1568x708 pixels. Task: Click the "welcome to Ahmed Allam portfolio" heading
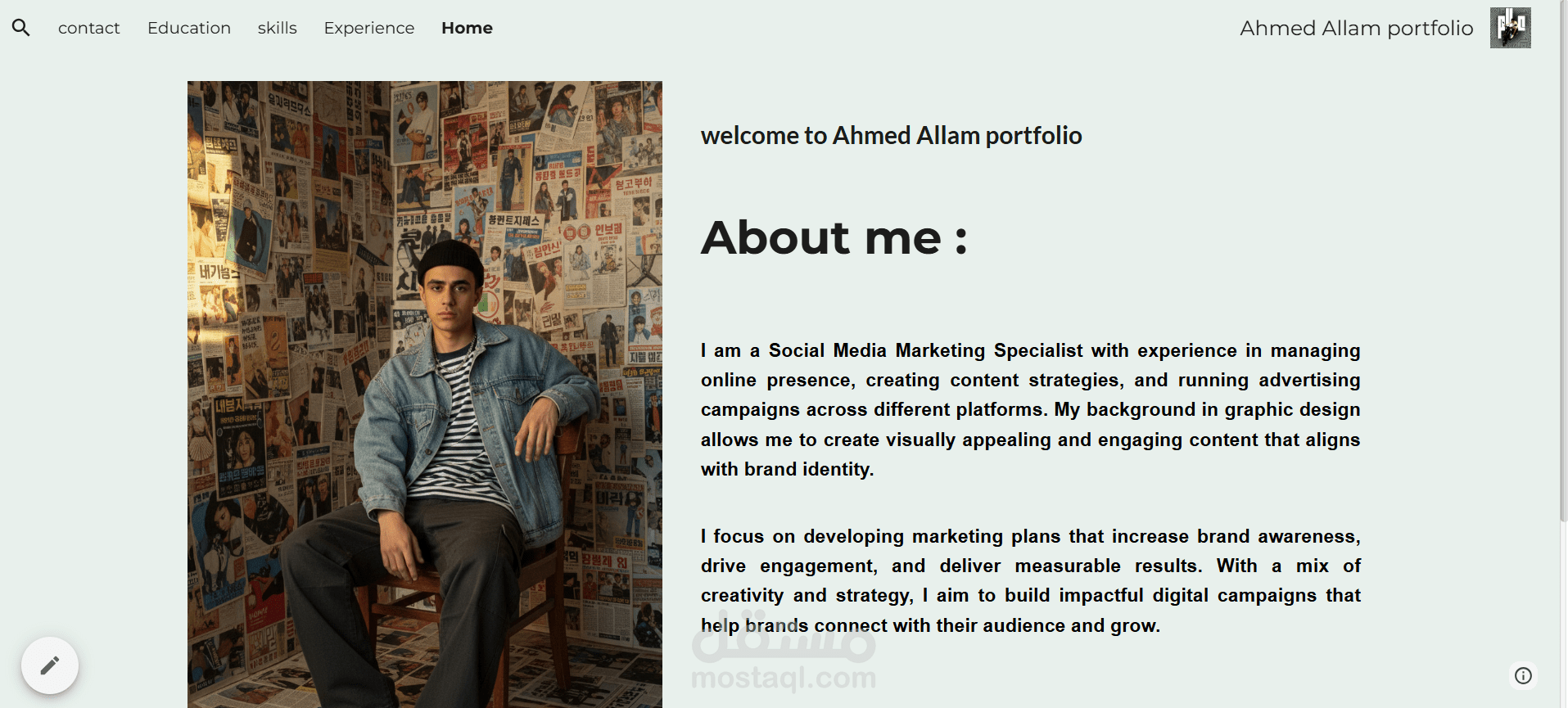[x=891, y=136]
